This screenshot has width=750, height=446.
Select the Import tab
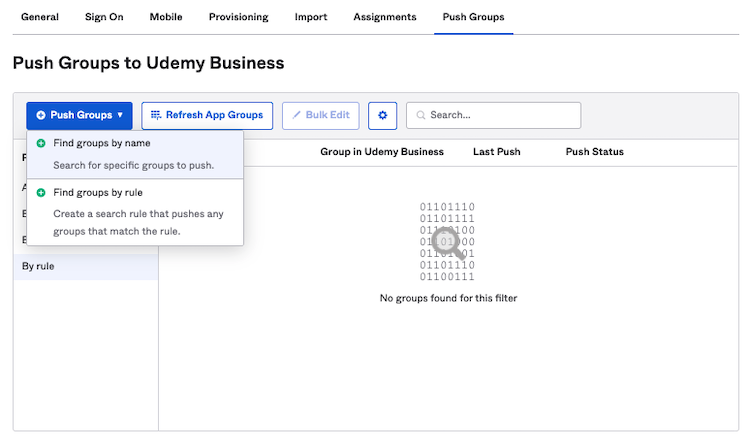point(310,17)
